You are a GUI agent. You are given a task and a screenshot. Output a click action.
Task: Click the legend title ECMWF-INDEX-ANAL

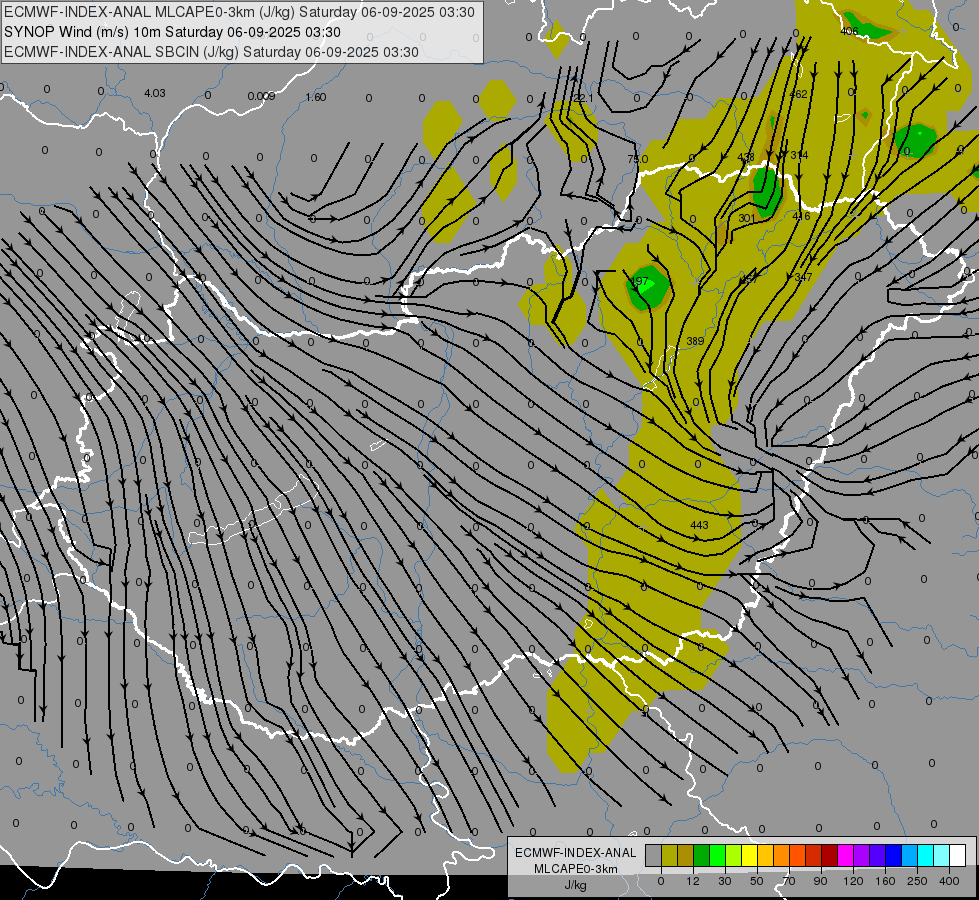(x=576, y=853)
